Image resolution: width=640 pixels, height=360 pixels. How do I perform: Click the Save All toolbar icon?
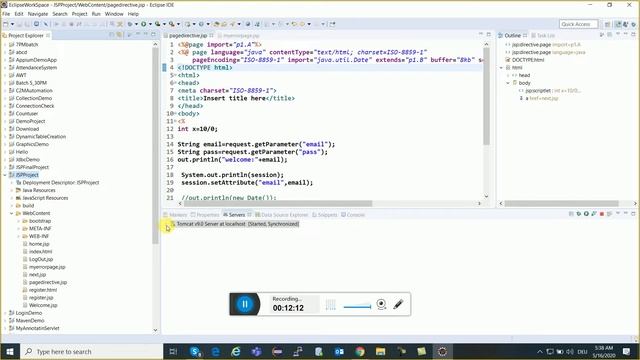point(27,24)
